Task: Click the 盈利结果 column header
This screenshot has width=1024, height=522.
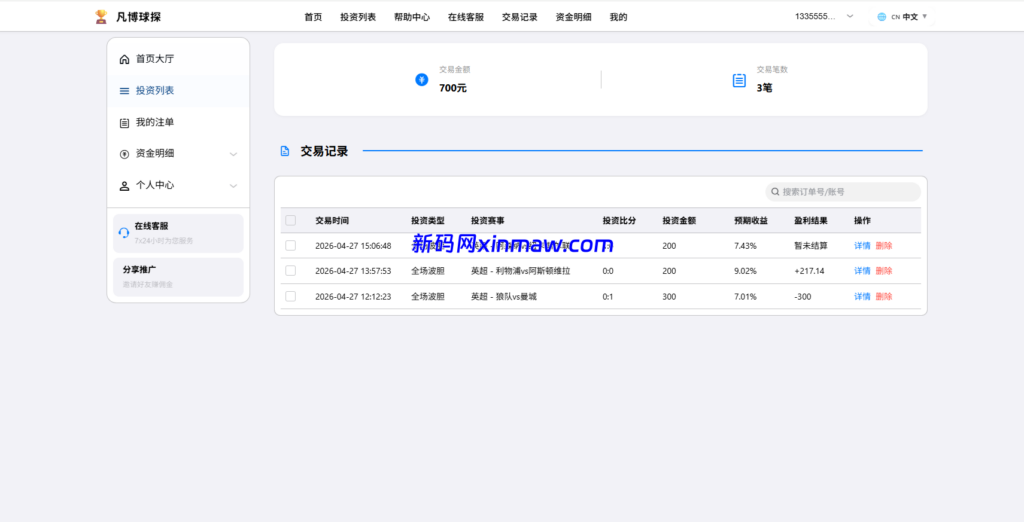Action: [811, 221]
